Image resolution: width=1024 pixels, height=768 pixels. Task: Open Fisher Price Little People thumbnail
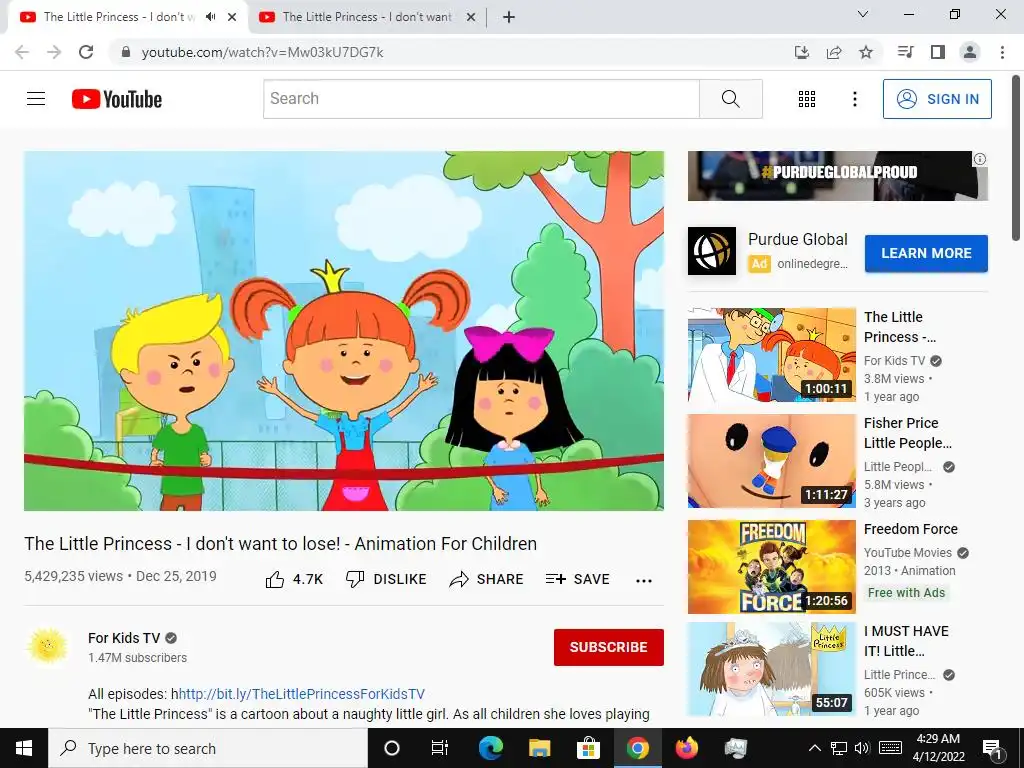click(771, 460)
